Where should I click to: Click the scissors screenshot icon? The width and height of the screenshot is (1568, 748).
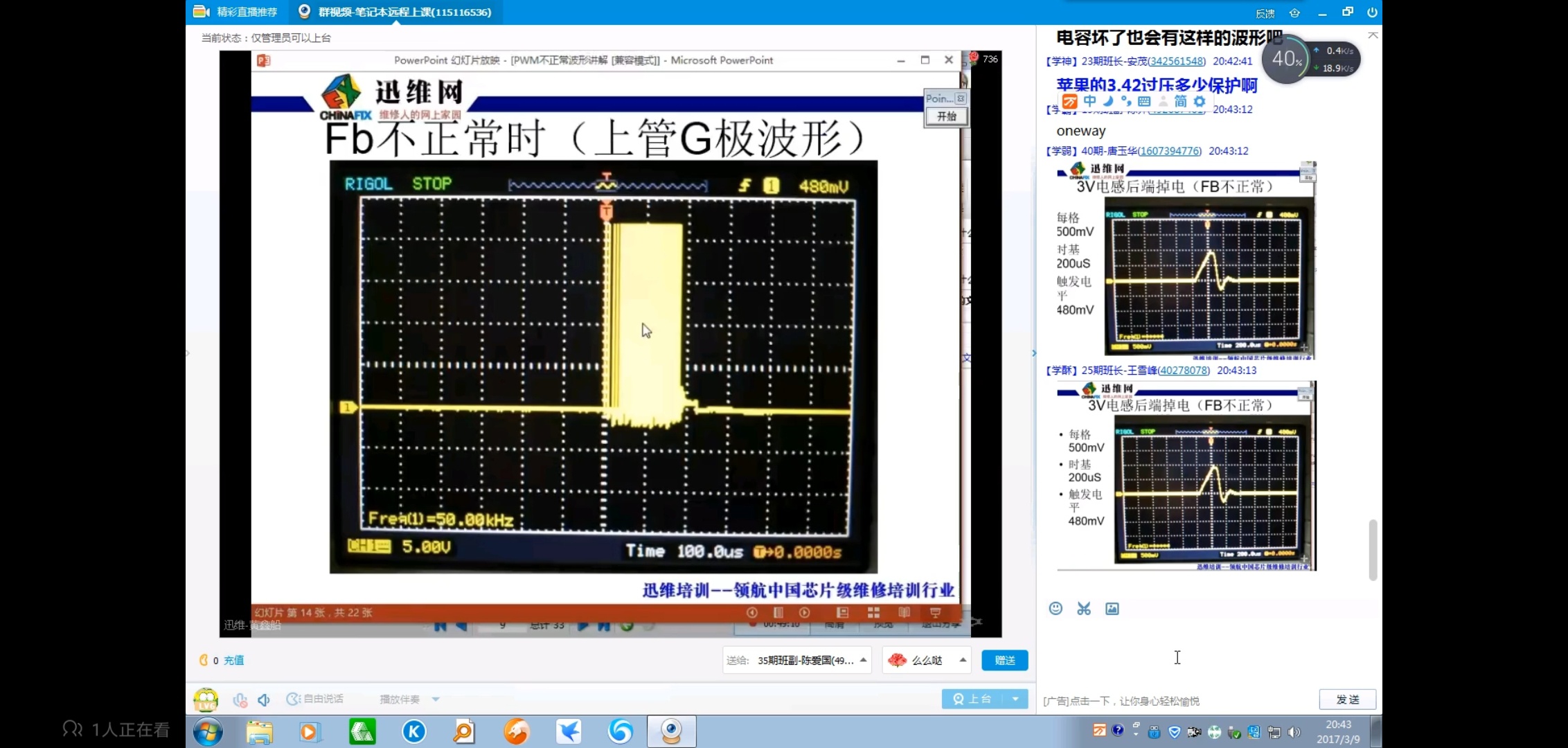(x=1084, y=609)
